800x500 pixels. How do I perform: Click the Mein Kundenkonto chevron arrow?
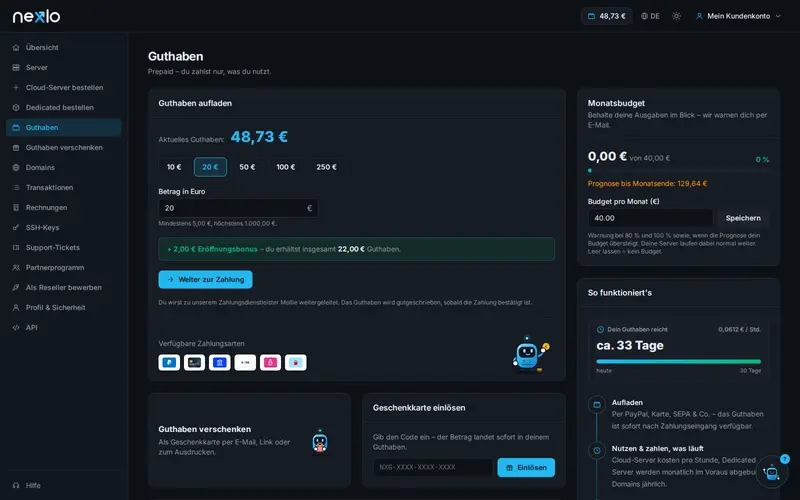pos(778,16)
